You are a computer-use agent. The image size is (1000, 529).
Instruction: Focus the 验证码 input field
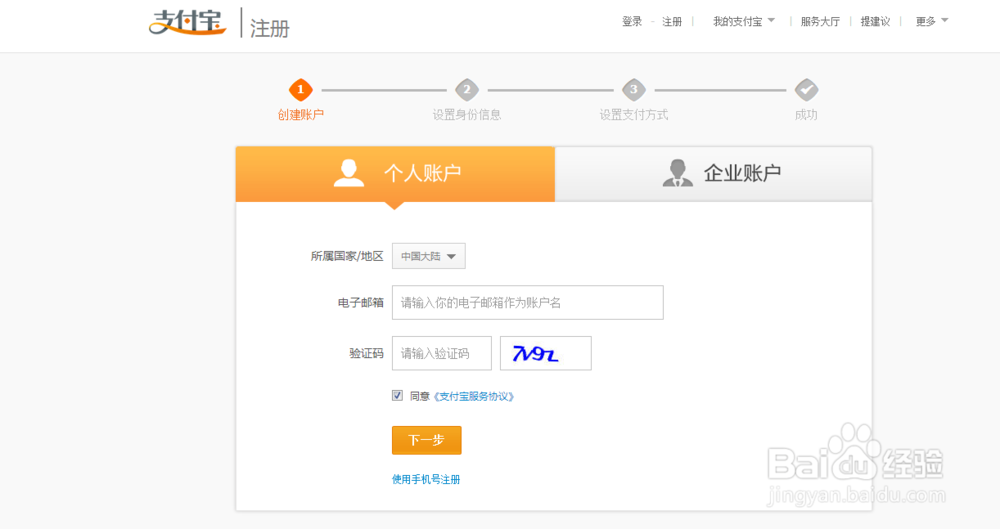(x=442, y=353)
